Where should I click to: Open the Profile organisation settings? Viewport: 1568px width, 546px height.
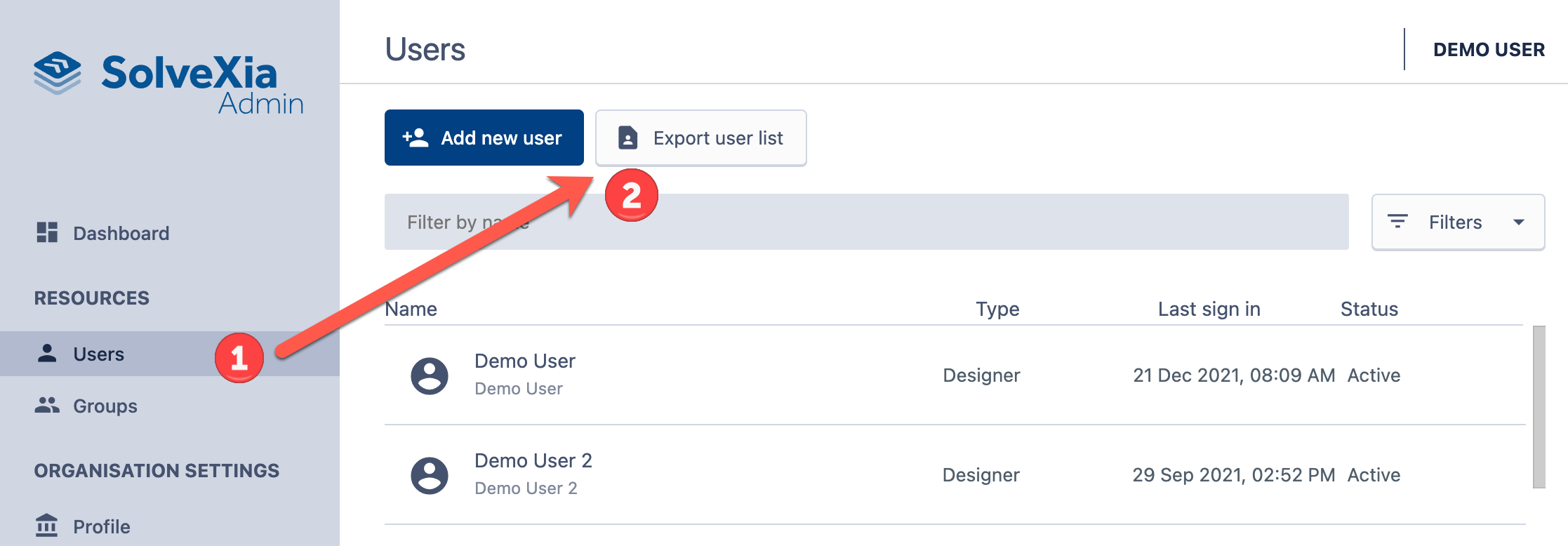[102, 526]
